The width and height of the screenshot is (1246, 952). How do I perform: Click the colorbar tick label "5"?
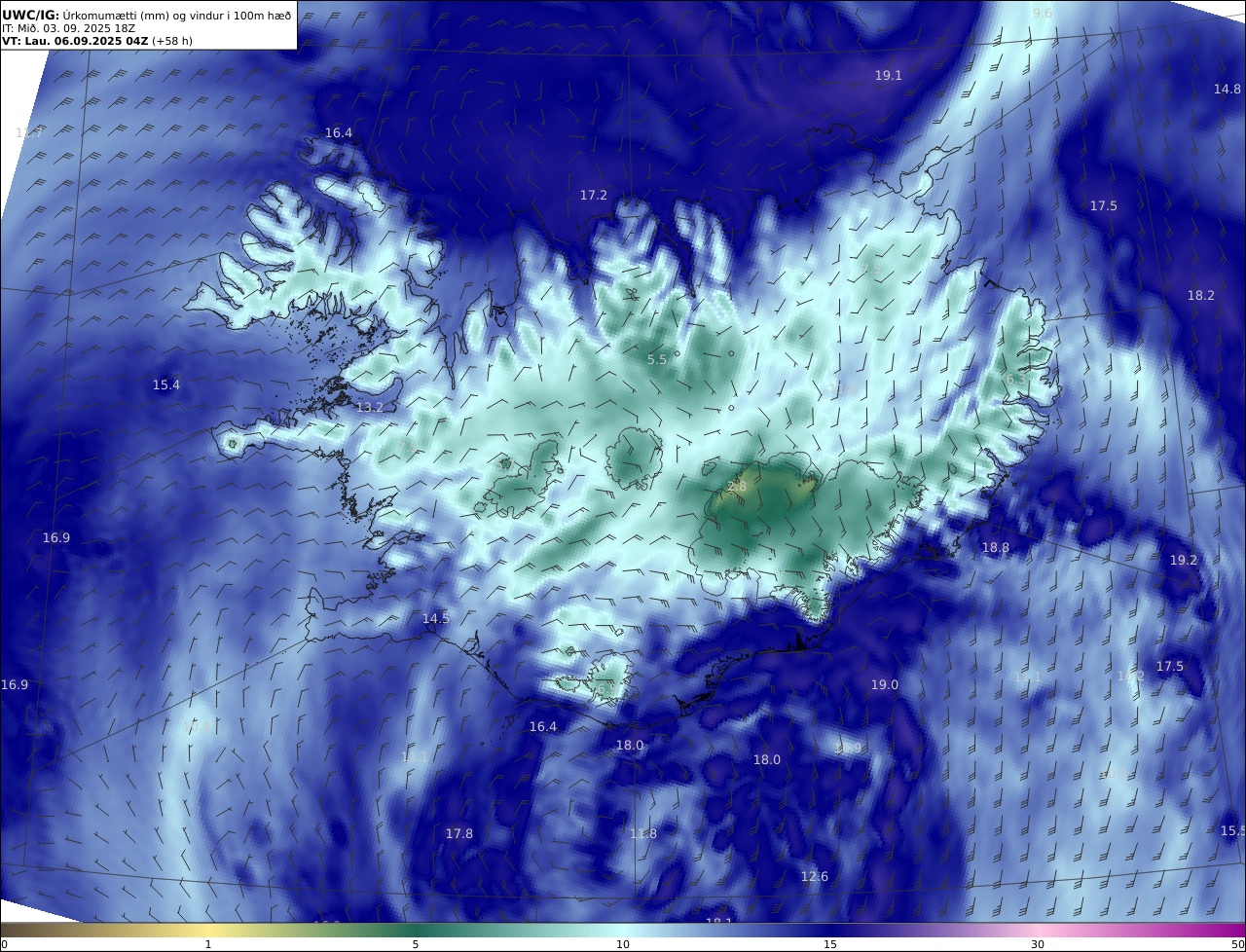pyautogui.click(x=416, y=944)
